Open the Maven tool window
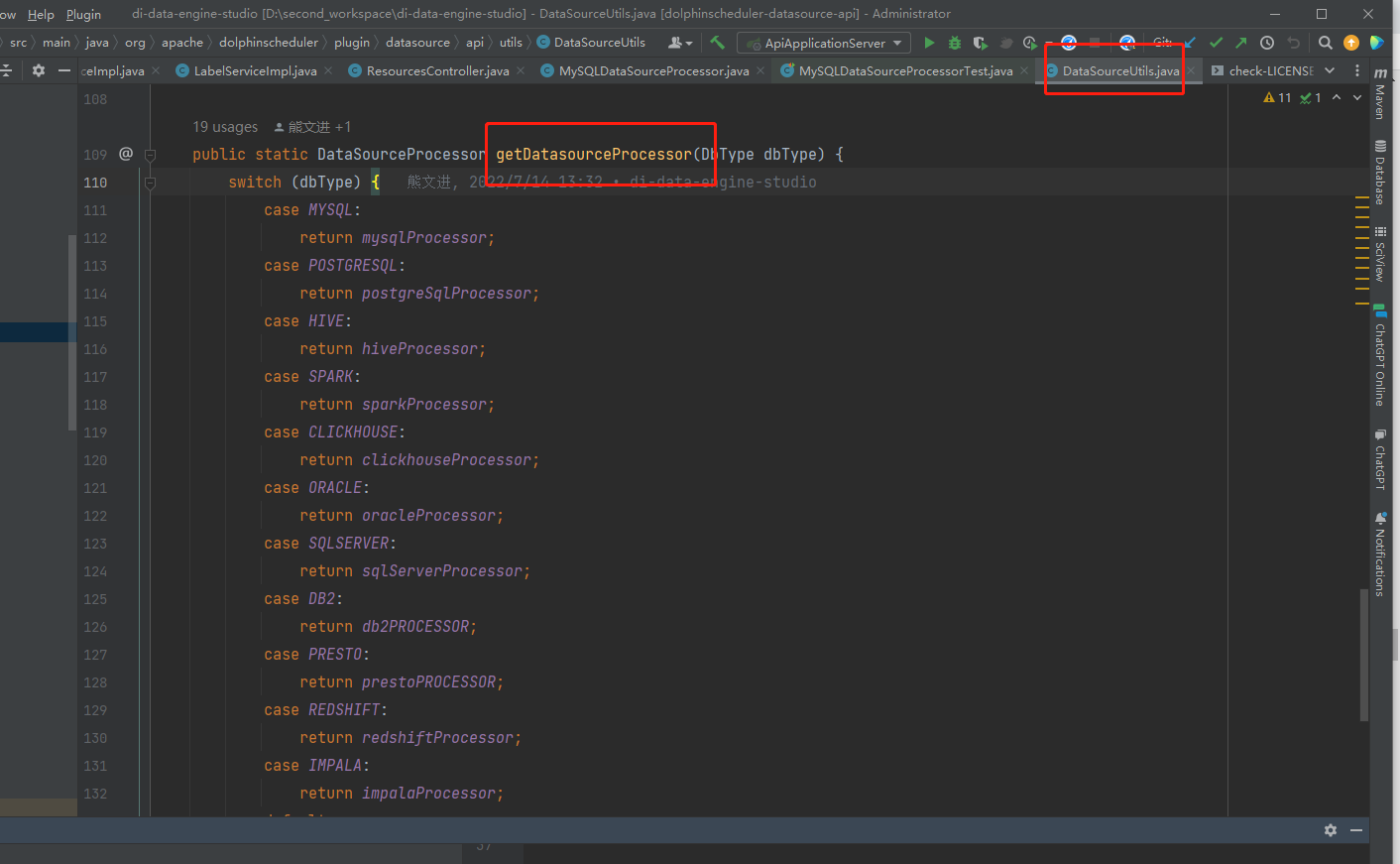This screenshot has height=864, width=1400. (x=1380, y=95)
